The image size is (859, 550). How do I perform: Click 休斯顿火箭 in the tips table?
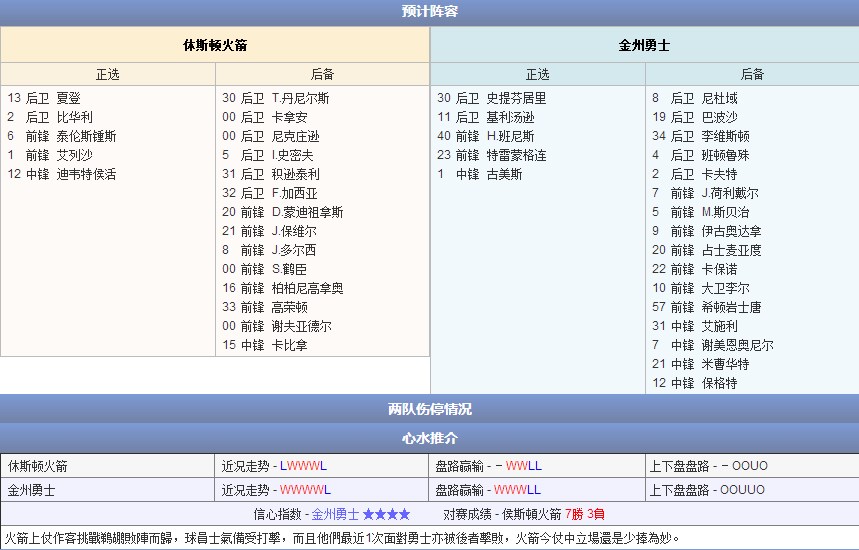[37, 466]
